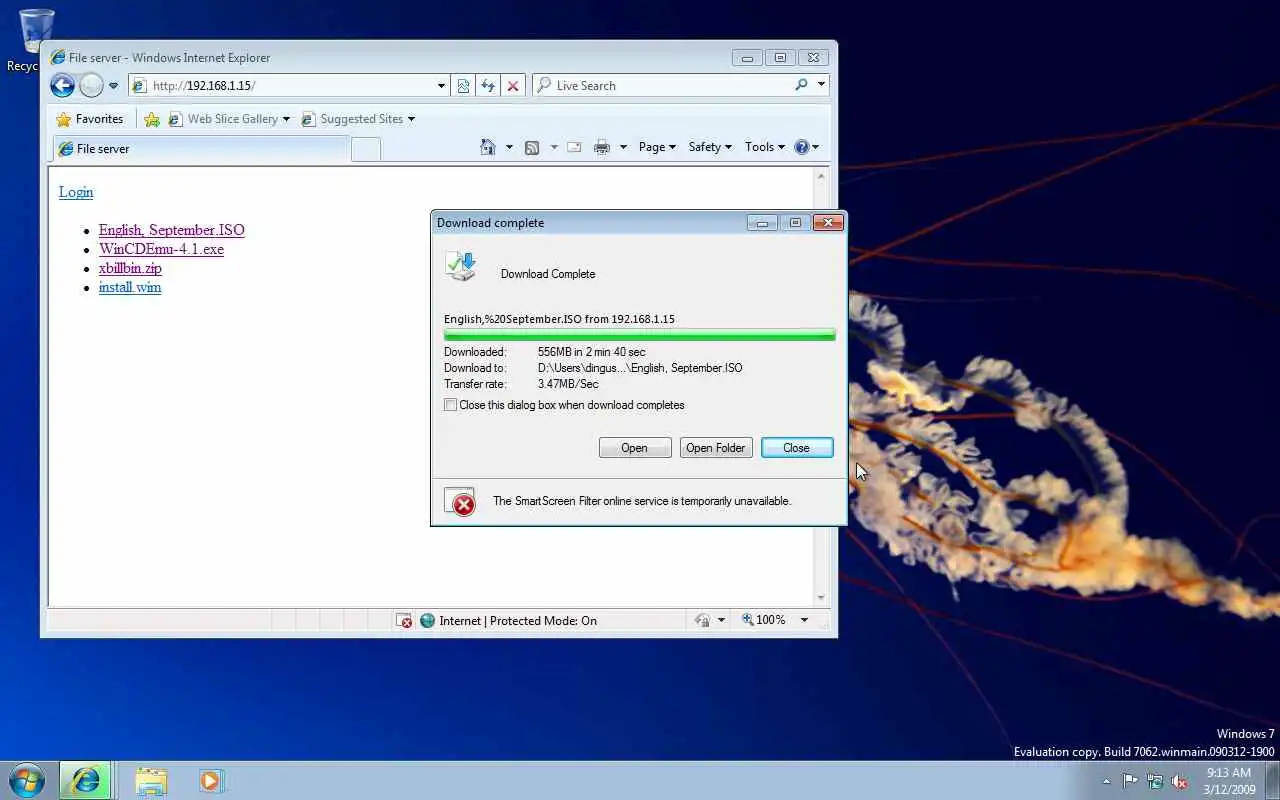This screenshot has height=800, width=1280.
Task: Select the File server tab
Action: pos(200,149)
